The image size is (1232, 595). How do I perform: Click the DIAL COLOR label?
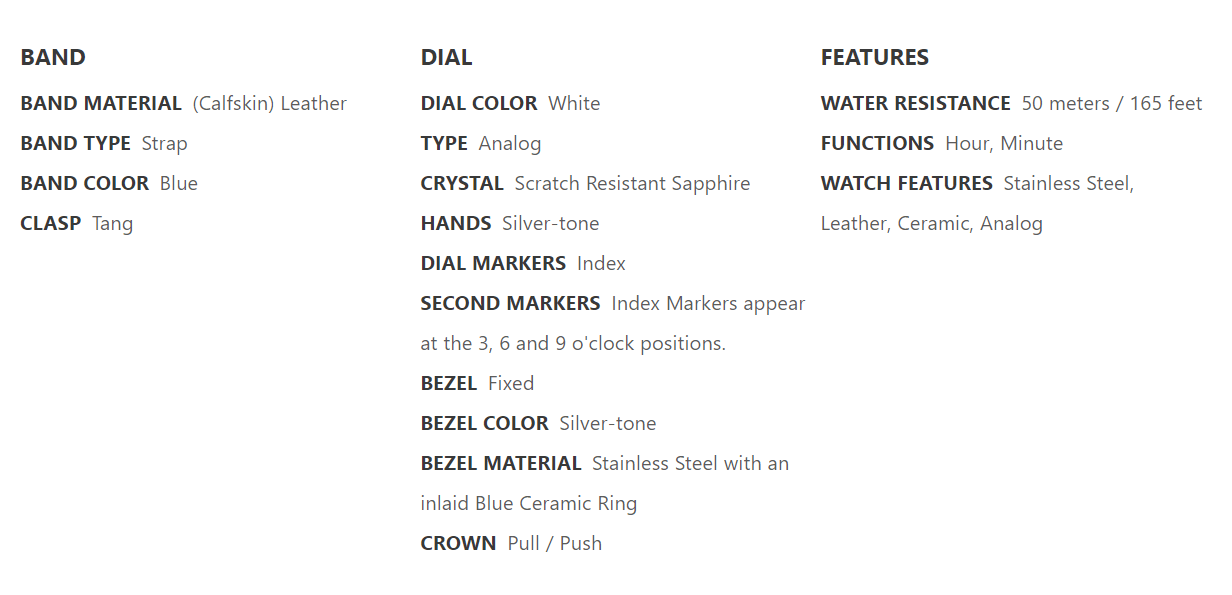point(479,103)
